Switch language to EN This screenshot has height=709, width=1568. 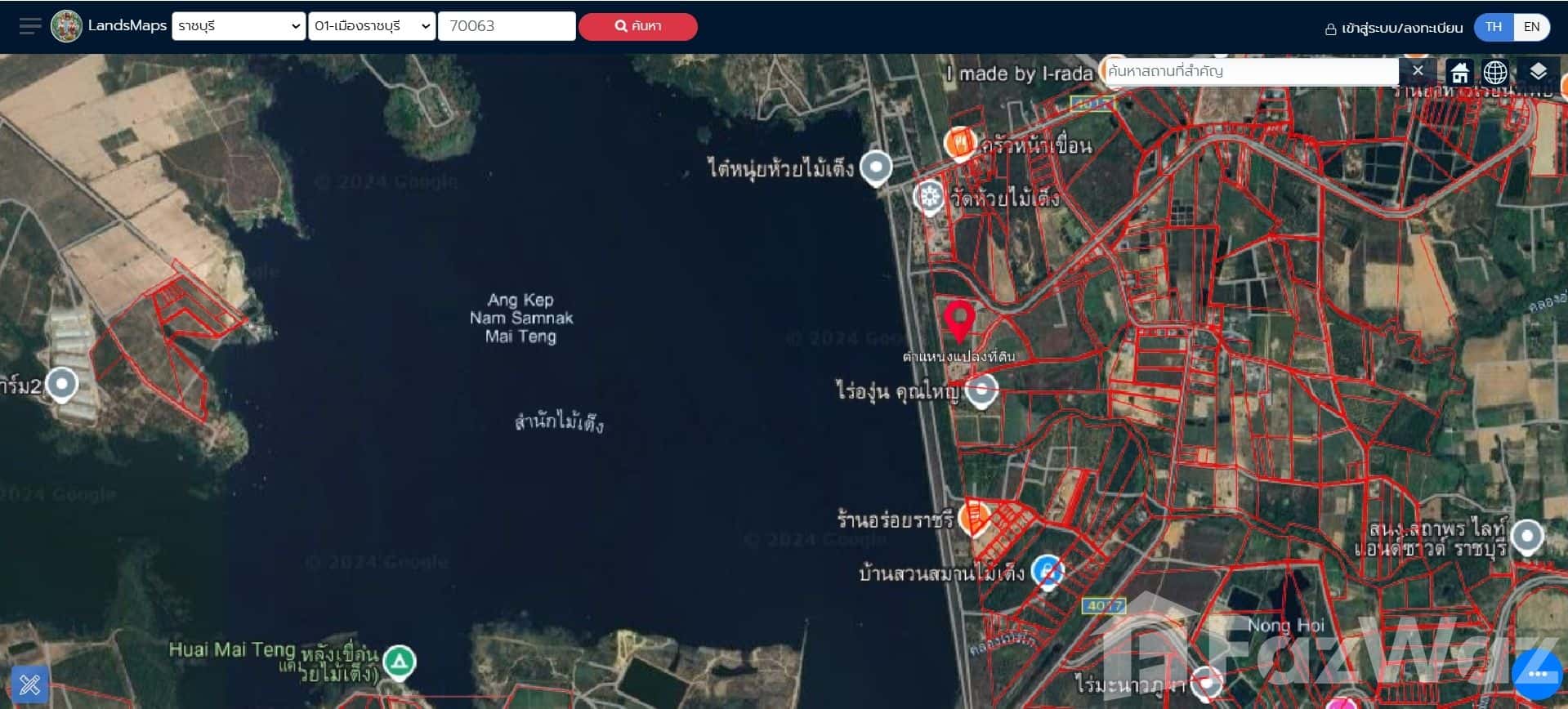pyautogui.click(x=1531, y=26)
